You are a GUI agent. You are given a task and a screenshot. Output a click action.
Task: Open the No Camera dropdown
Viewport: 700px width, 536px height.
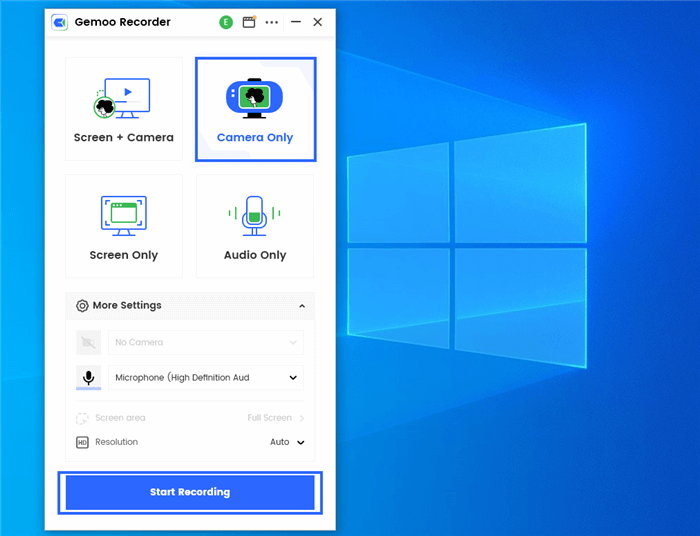pyautogui.click(x=206, y=342)
